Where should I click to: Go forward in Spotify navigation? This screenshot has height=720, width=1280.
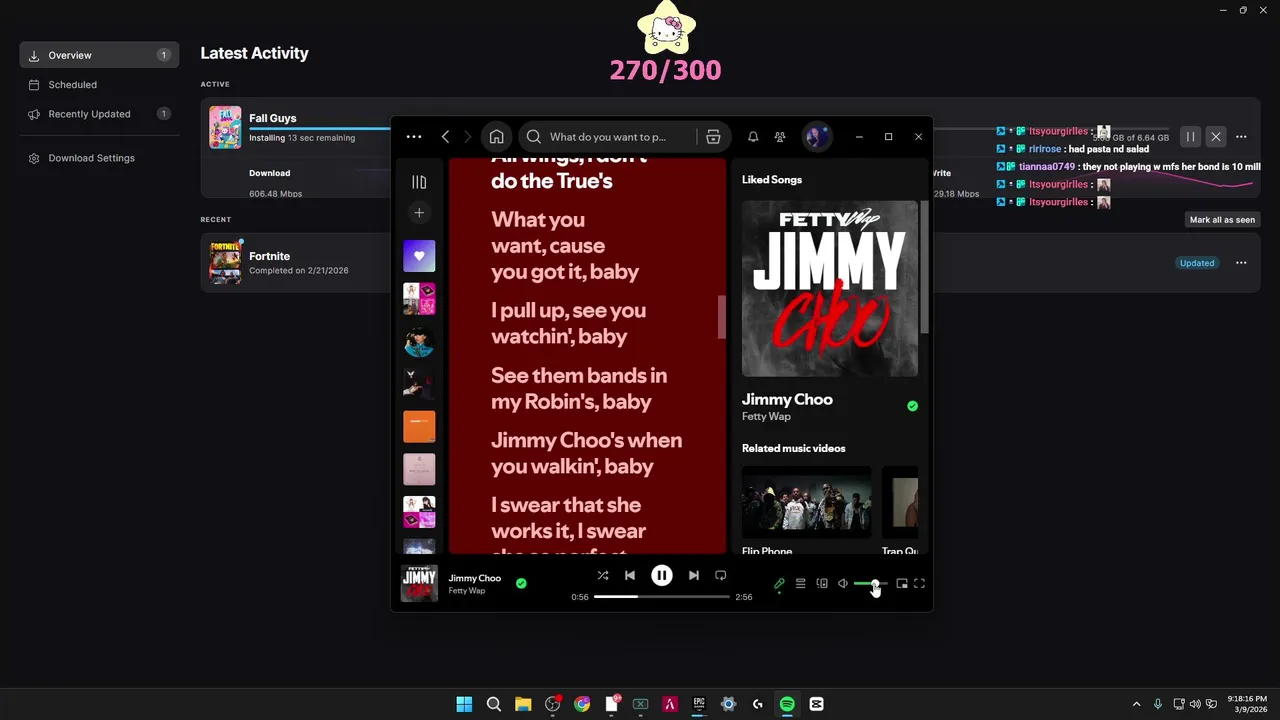(467, 137)
